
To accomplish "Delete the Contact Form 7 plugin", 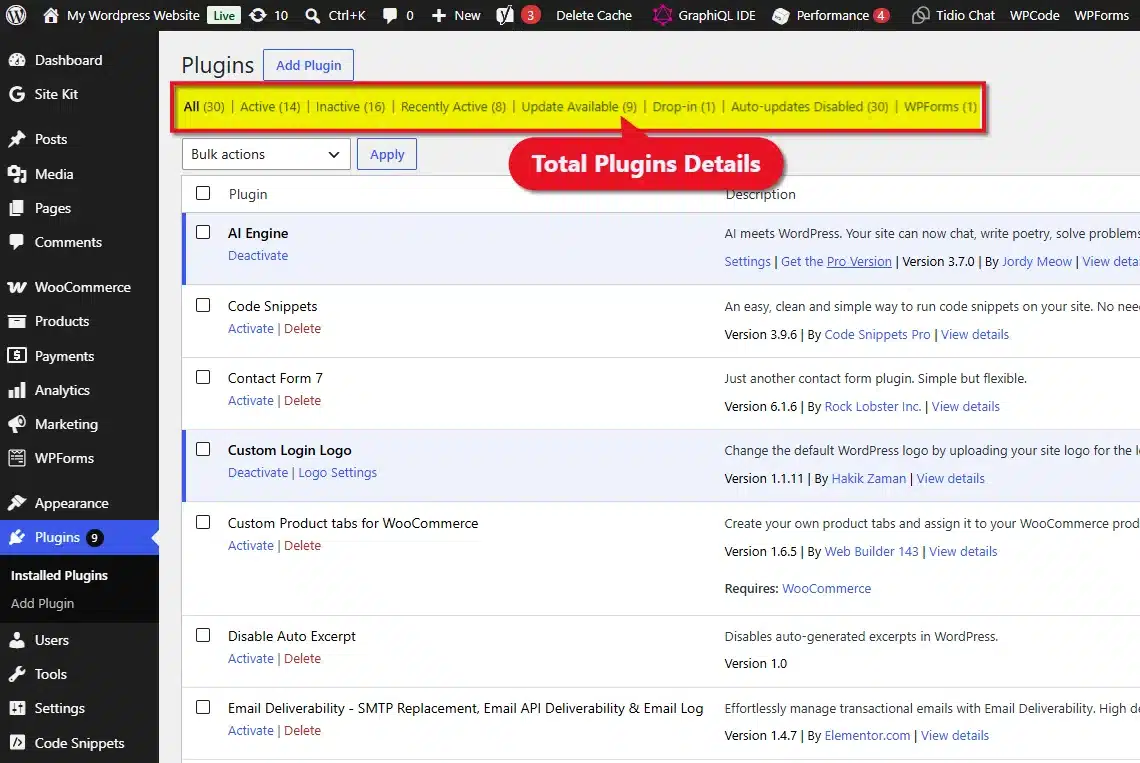I will pyautogui.click(x=302, y=401).
